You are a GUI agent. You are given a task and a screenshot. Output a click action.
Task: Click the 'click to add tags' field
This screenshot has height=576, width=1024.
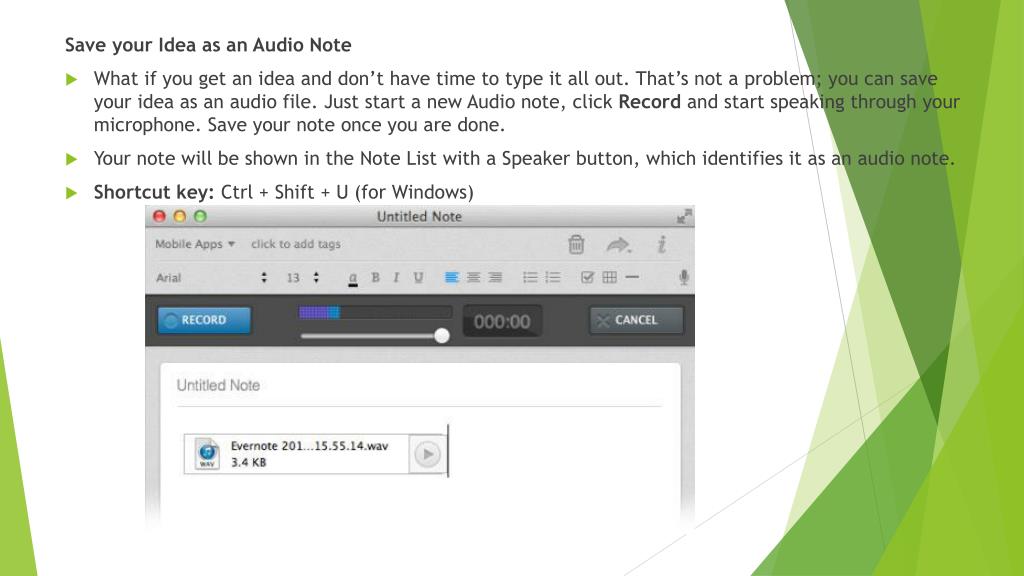[x=296, y=244]
